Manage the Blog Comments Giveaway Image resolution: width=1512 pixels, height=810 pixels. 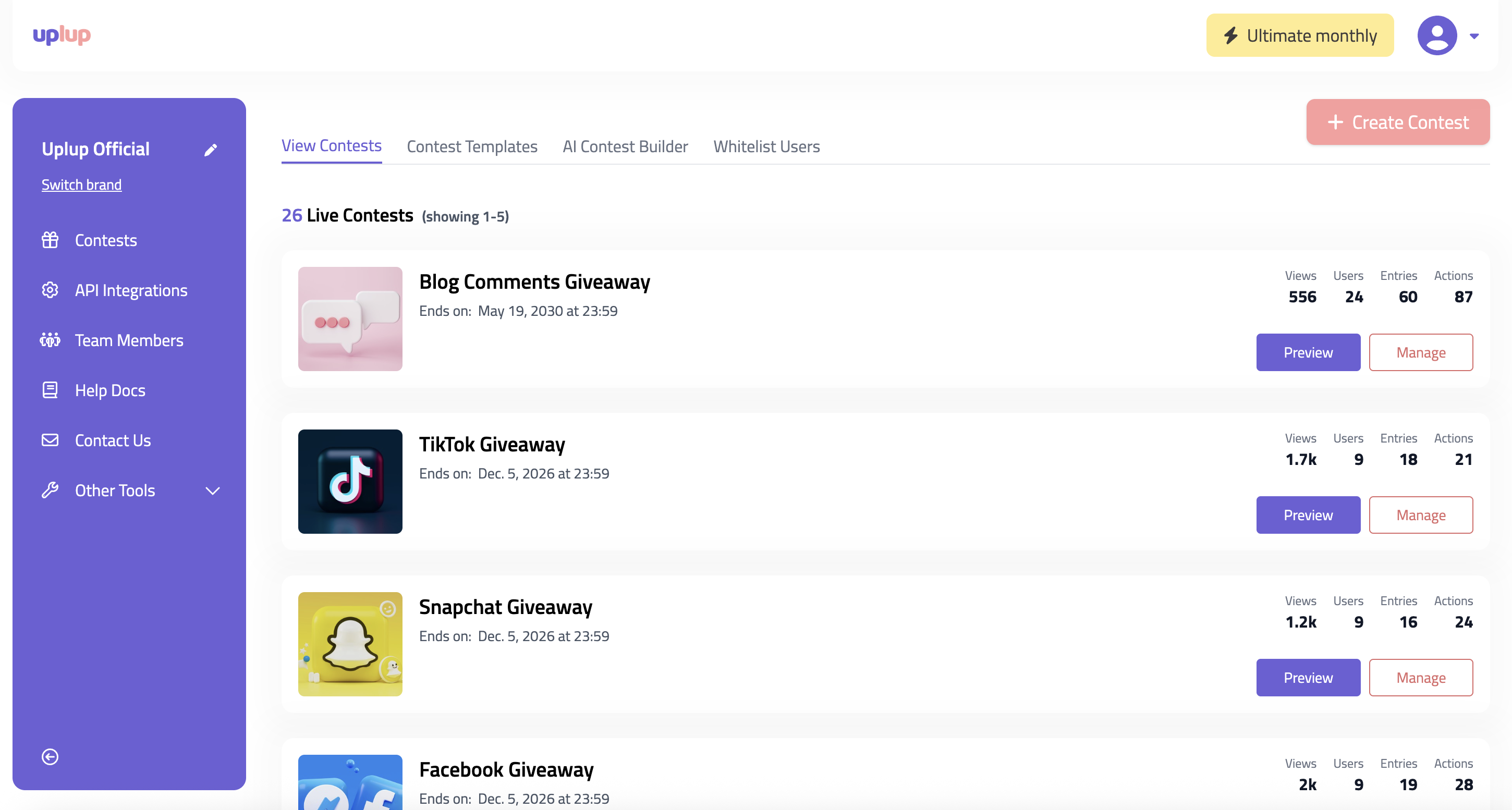tap(1420, 352)
